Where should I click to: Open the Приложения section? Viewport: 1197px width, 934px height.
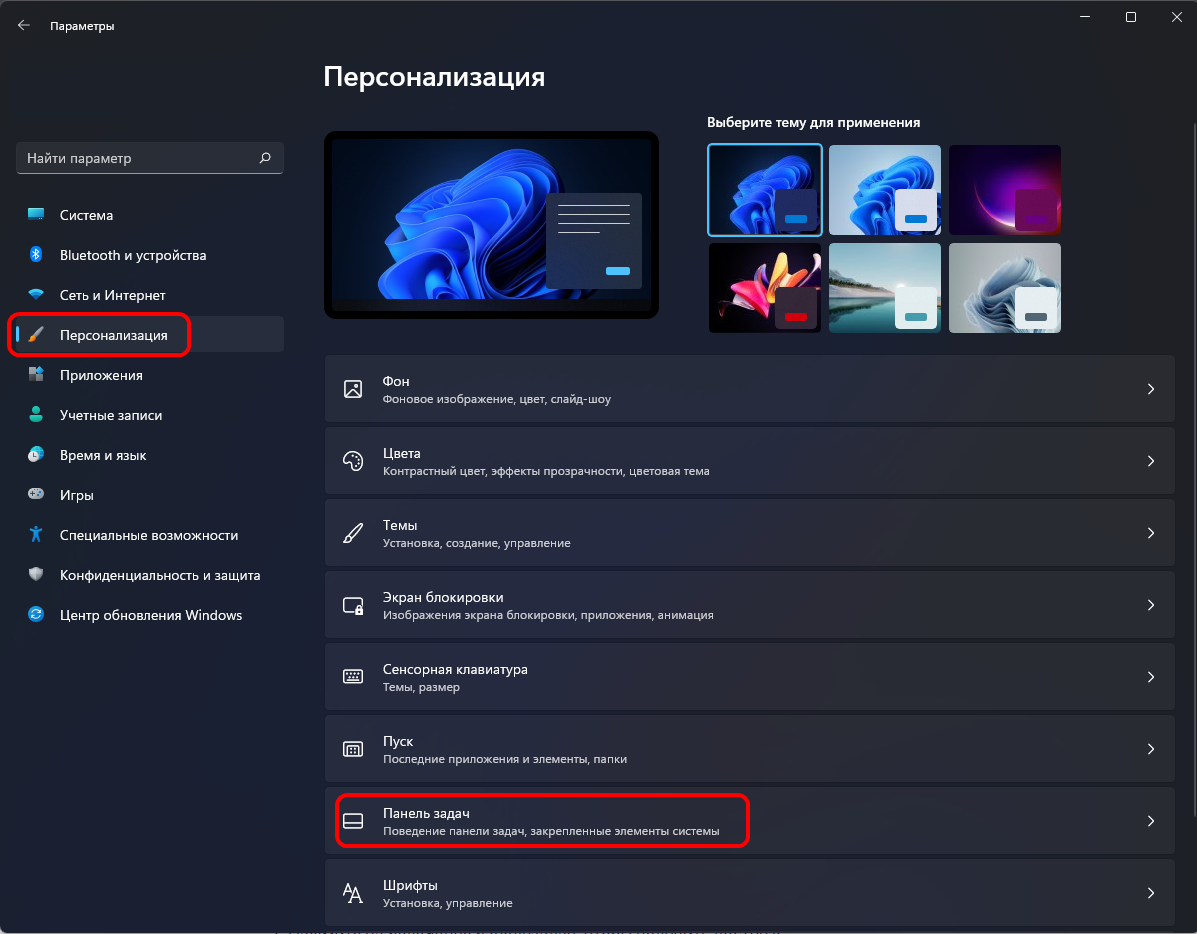(150, 374)
